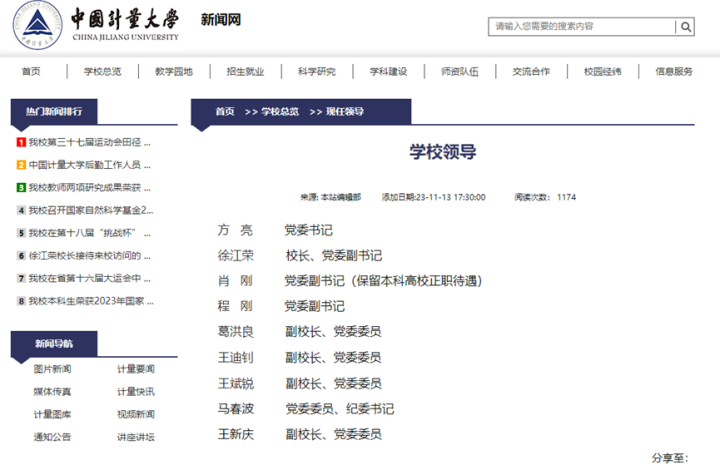Go to 通知公告 in news navigation
The image size is (720, 465).
pyautogui.click(x=52, y=437)
